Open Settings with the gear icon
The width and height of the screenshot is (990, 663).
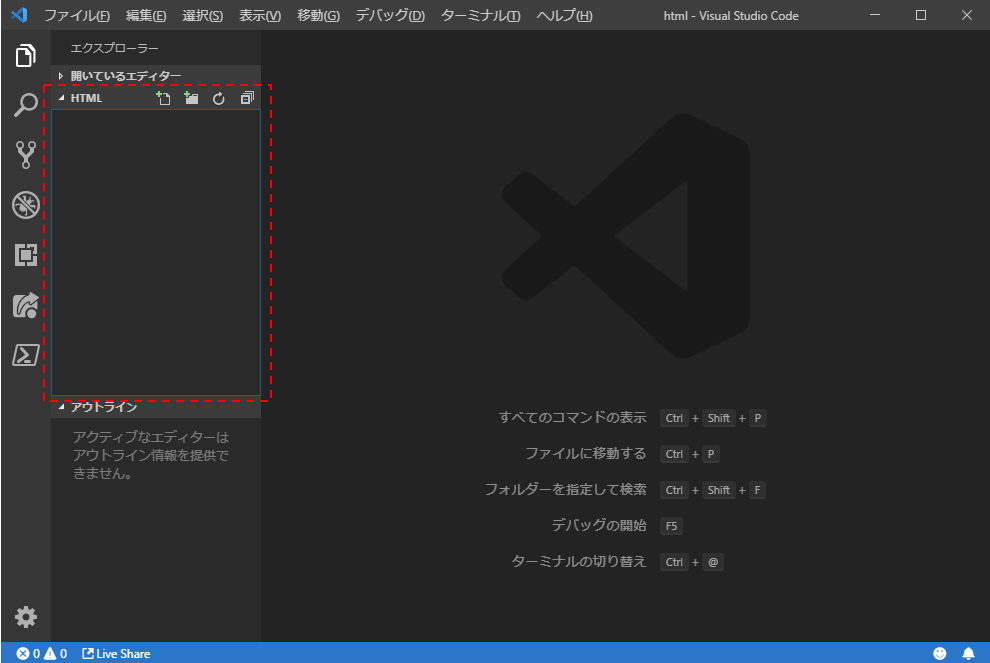[24, 617]
